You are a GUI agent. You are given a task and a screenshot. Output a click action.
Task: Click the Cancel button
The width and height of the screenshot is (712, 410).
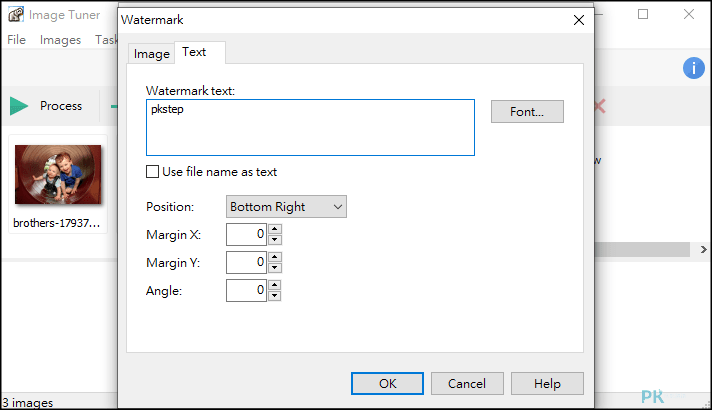(x=467, y=384)
